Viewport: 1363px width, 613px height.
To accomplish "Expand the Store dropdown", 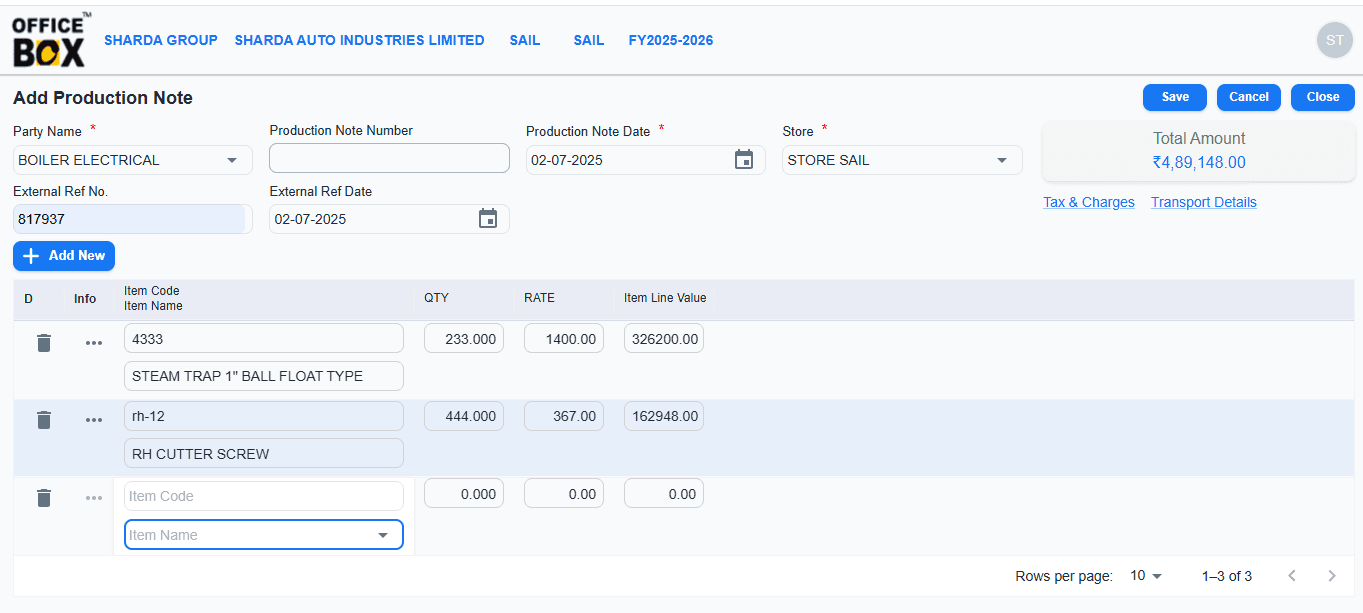I will click(1002, 160).
